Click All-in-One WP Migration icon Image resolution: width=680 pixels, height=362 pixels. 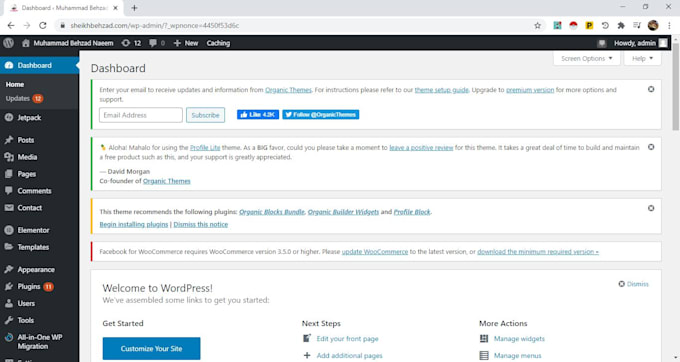click(x=9, y=337)
